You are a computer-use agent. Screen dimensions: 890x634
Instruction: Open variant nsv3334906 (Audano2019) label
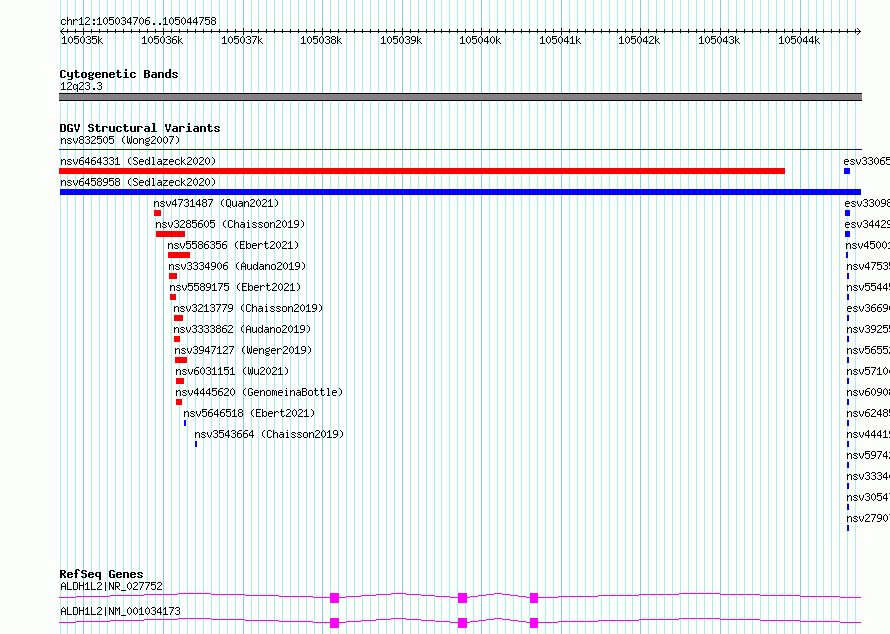237,266
